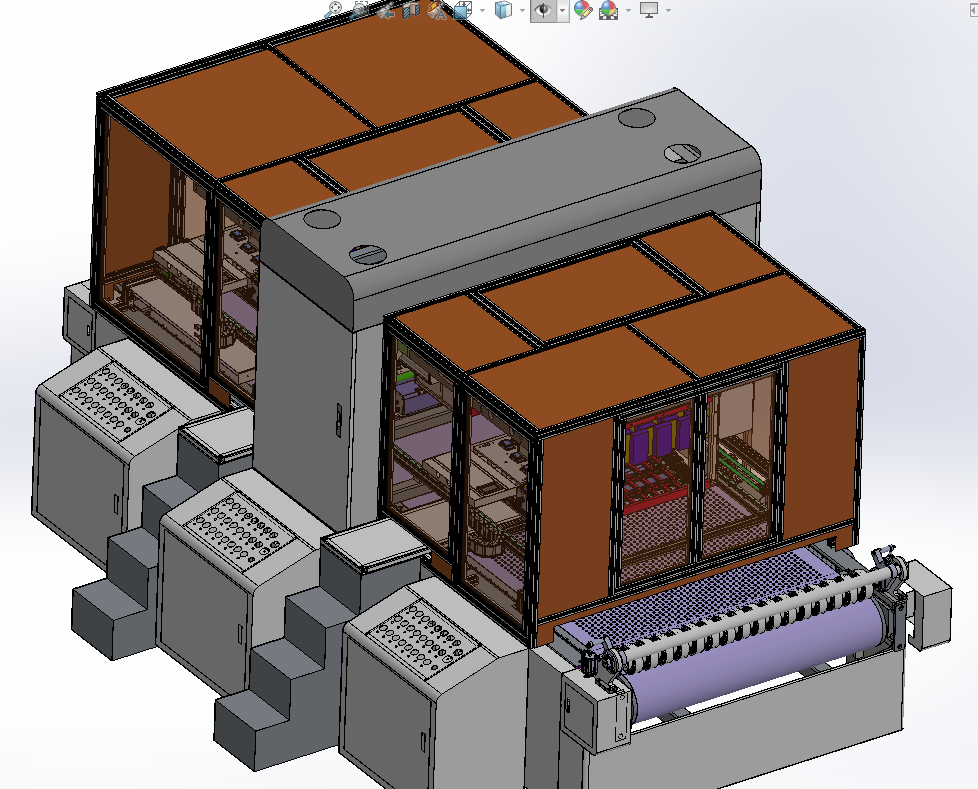Go back to Previous View
Viewport: 978px width, 789px height.
385,9
